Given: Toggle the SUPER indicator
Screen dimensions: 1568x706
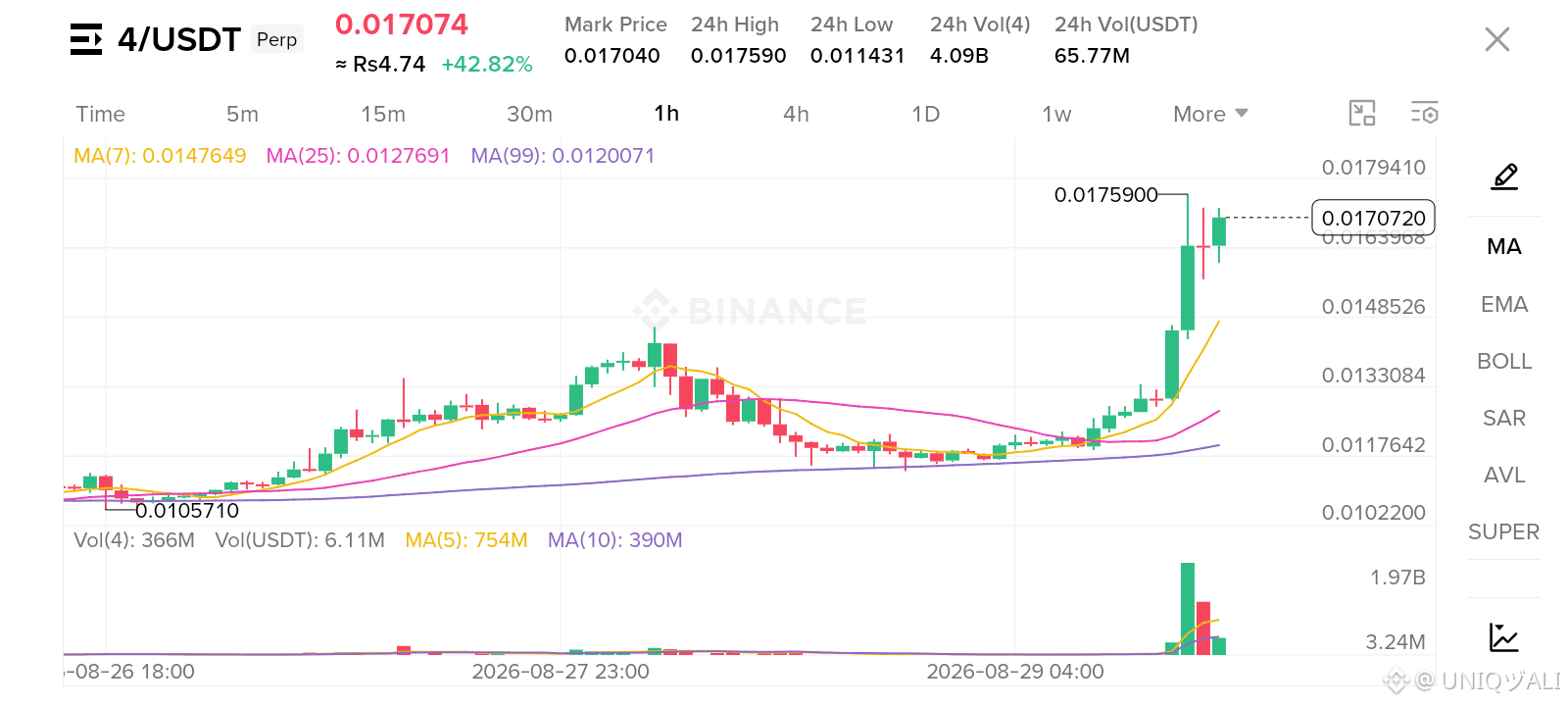Looking at the screenshot, I should click(1503, 531).
